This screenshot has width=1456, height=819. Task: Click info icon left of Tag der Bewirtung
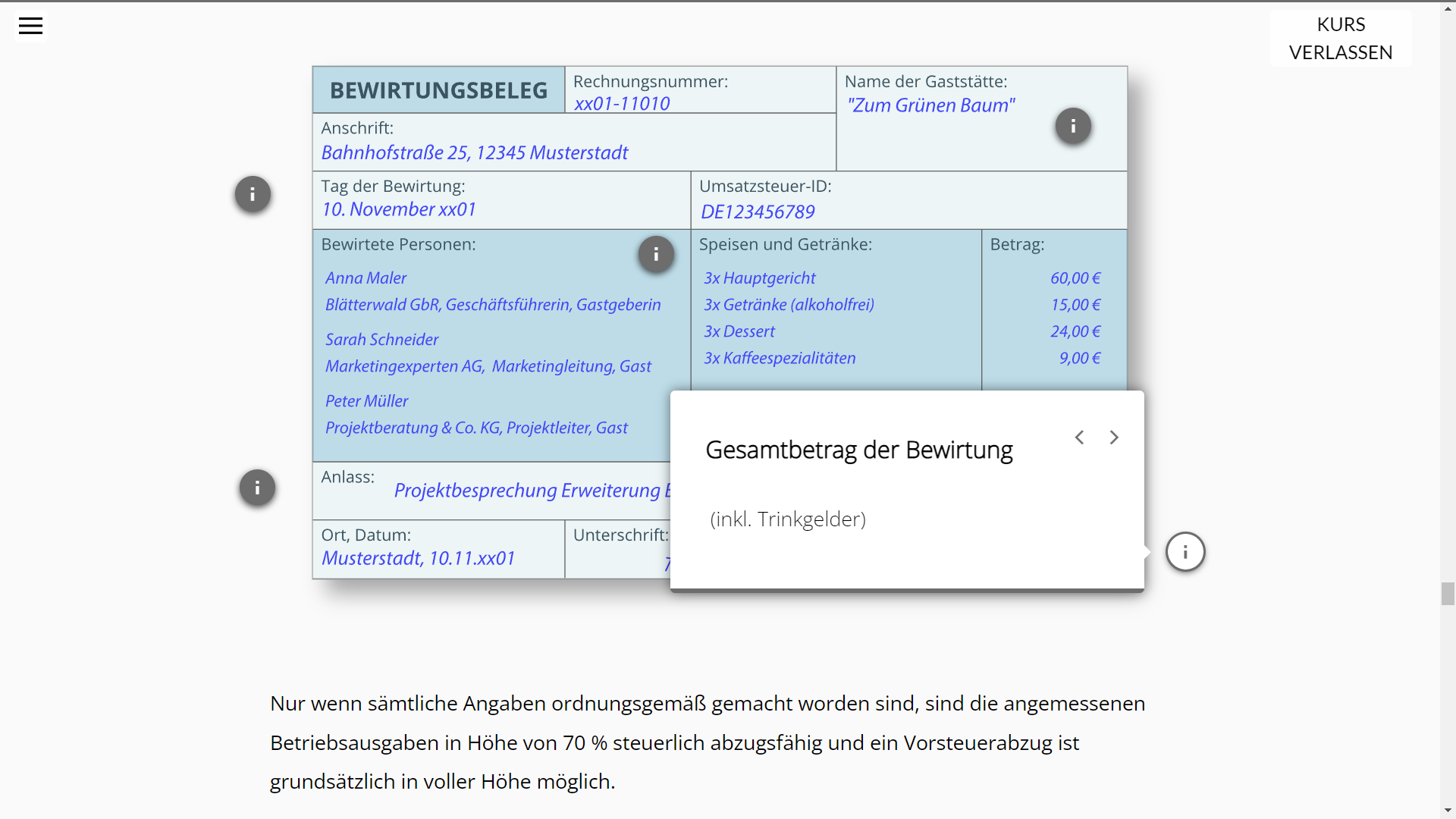[x=253, y=194]
